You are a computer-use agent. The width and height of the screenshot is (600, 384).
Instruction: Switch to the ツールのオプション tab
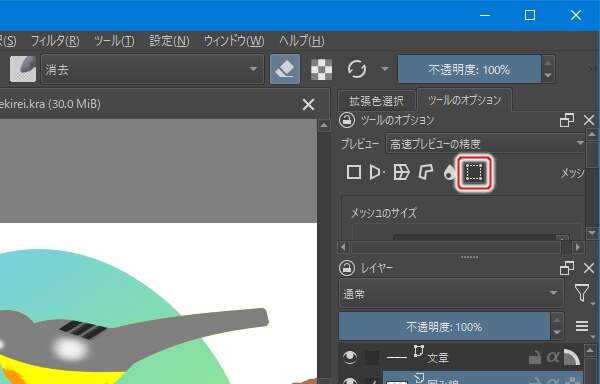click(x=464, y=100)
